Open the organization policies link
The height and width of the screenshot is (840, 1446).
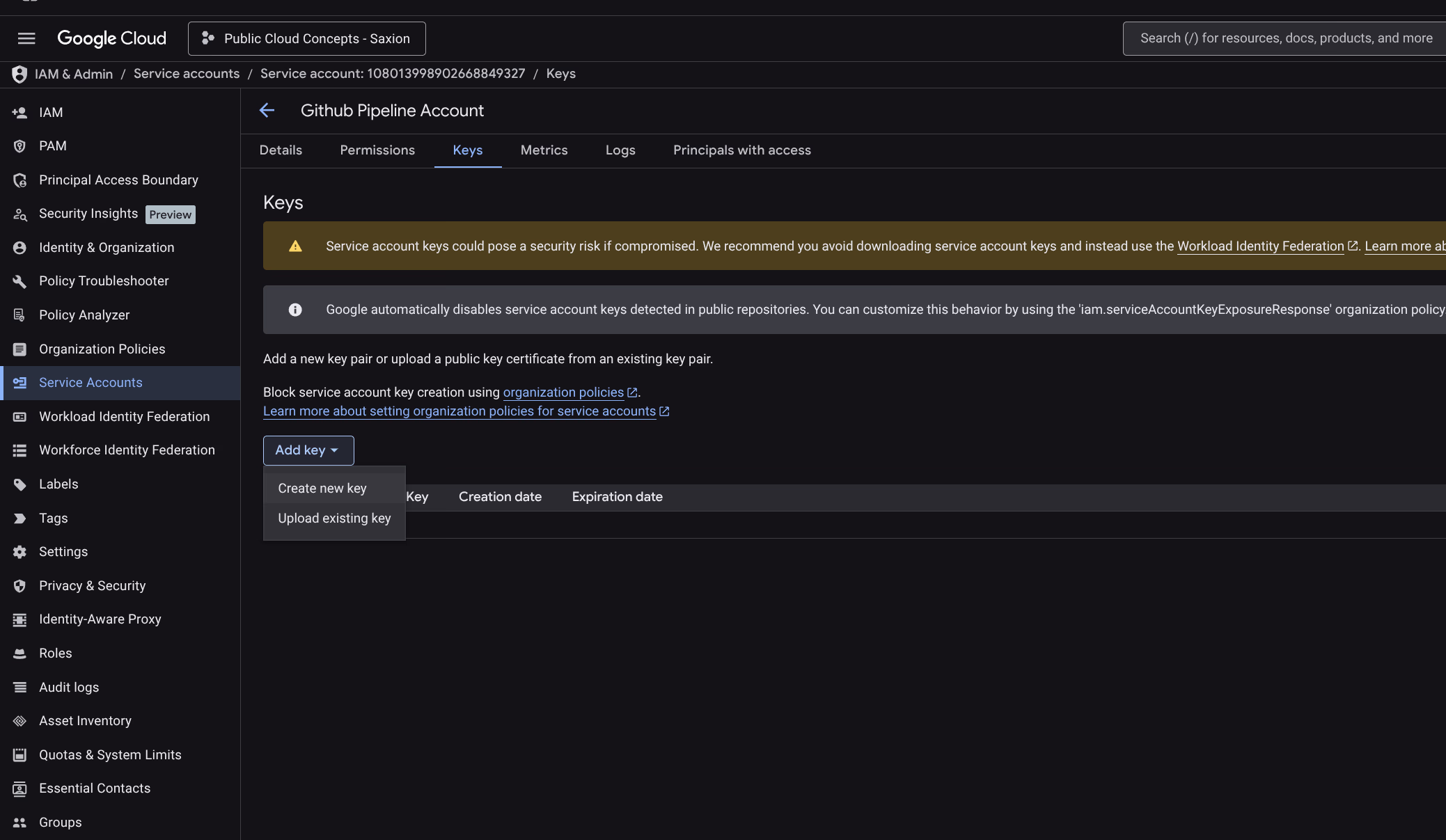tap(563, 392)
